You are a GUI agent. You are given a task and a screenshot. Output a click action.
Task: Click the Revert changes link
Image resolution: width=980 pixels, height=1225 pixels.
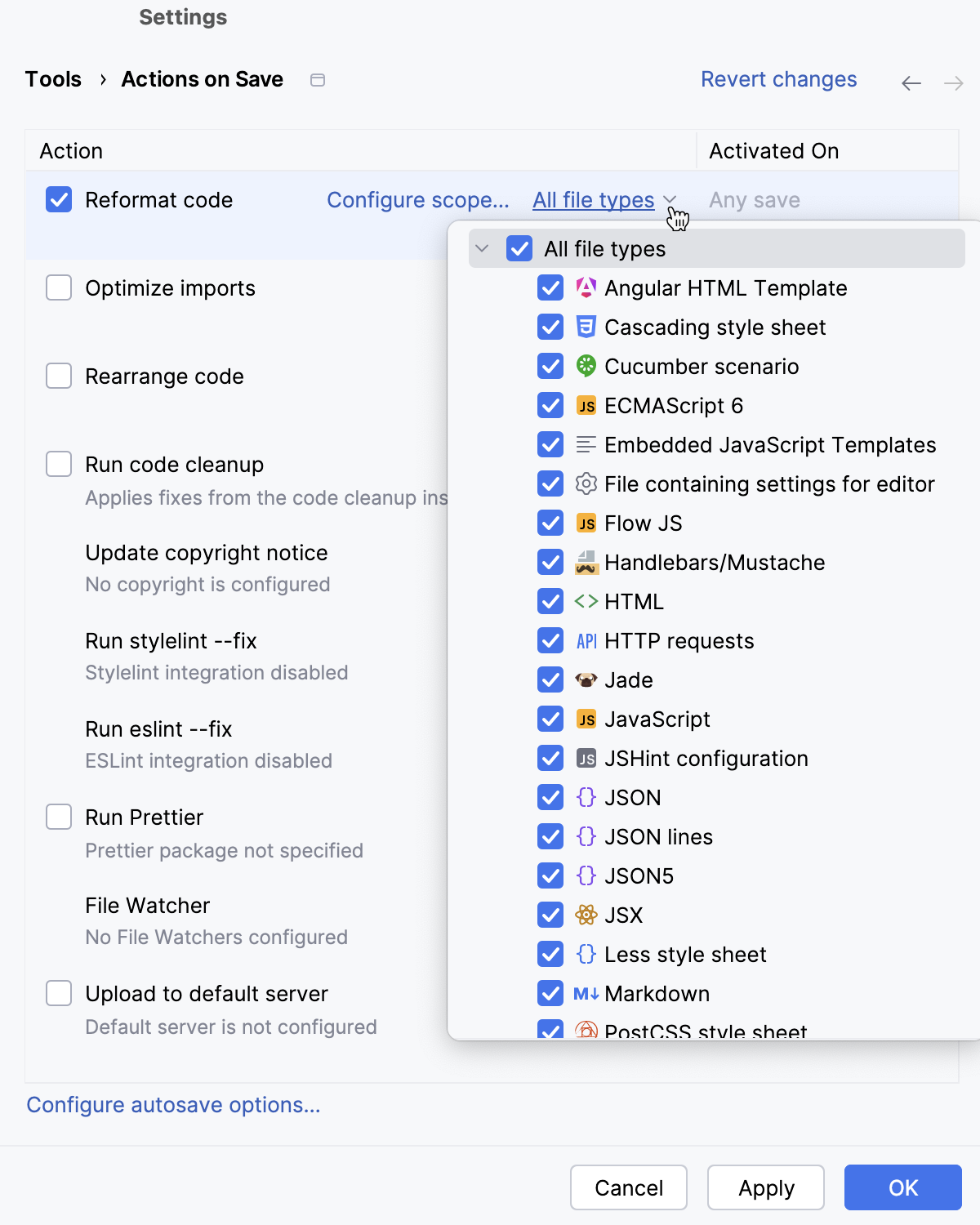click(778, 78)
